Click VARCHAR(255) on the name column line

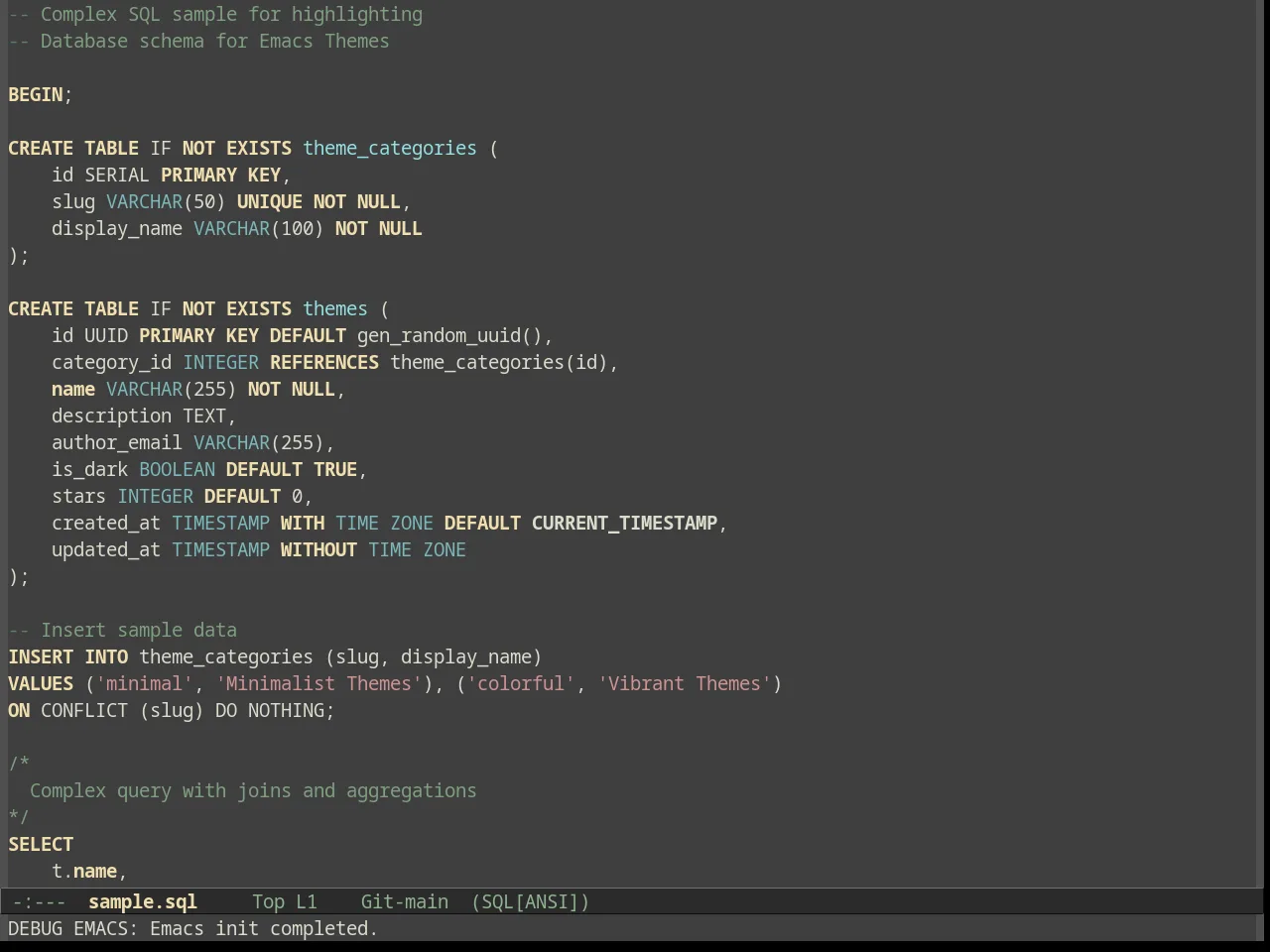coord(172,390)
